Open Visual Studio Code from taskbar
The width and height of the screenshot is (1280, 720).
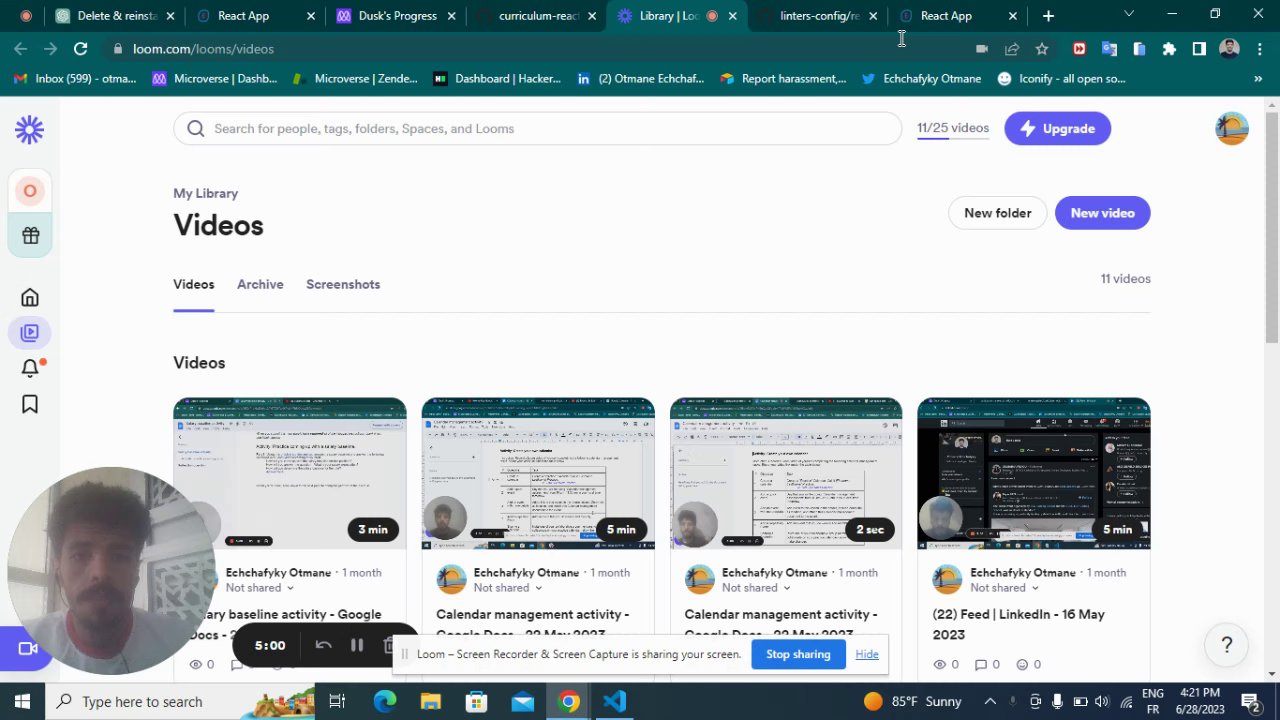(x=615, y=701)
